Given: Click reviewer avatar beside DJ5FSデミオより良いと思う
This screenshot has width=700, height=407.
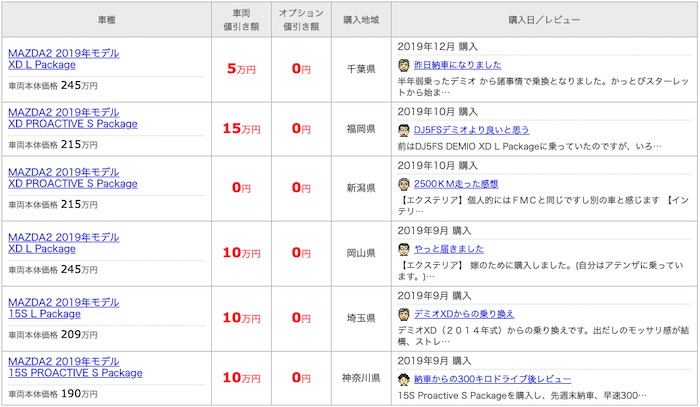Looking at the screenshot, I should click(x=404, y=130).
